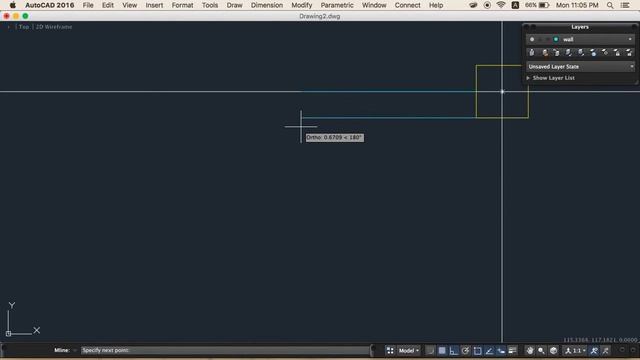The width and height of the screenshot is (640, 360).
Task: Open Notification Center in the menu bar
Action: (625, 5)
